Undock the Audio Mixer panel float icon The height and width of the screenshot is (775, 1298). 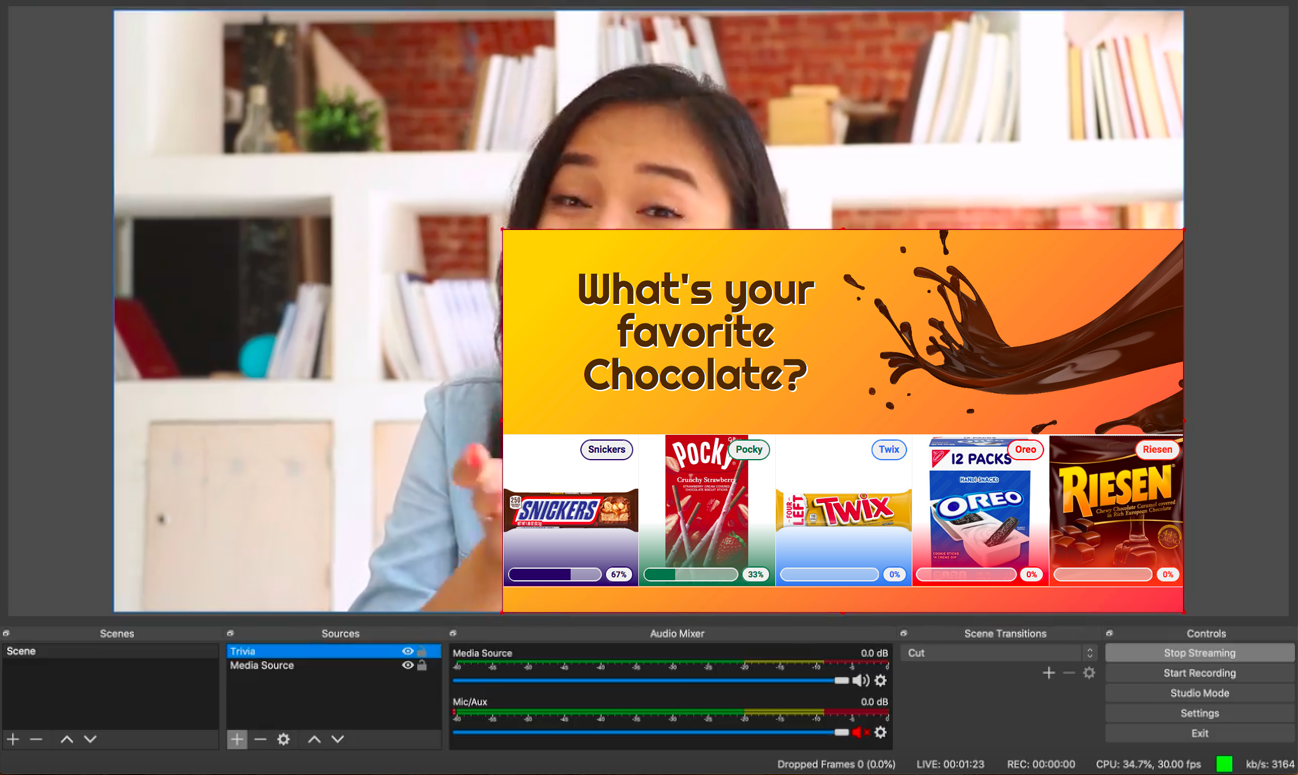pyautogui.click(x=453, y=633)
